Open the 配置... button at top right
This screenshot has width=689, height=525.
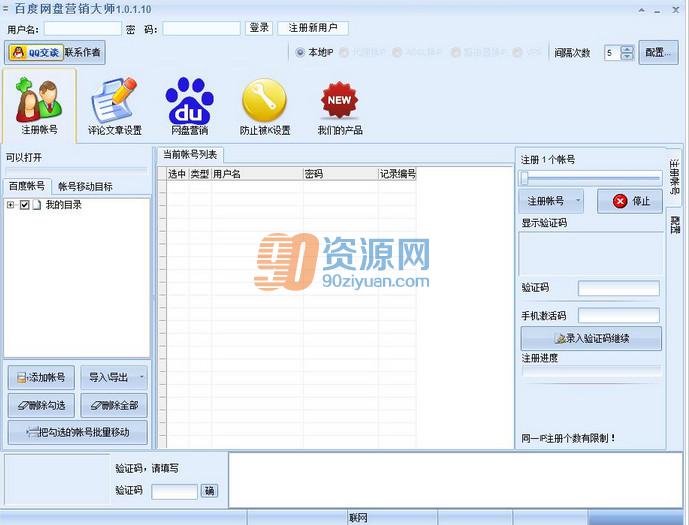pyautogui.click(x=658, y=53)
